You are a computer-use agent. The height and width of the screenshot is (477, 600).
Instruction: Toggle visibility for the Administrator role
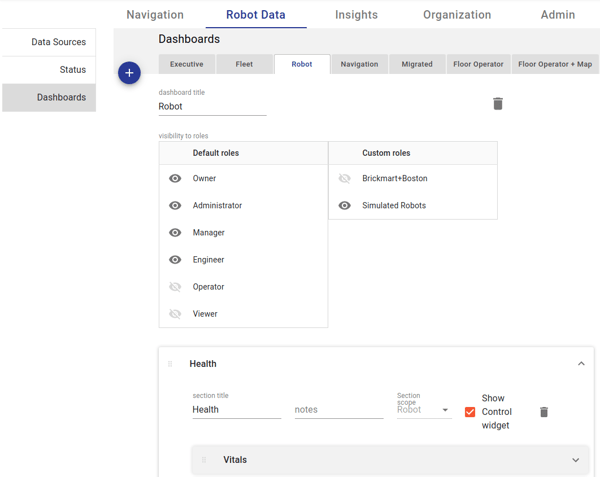point(175,205)
